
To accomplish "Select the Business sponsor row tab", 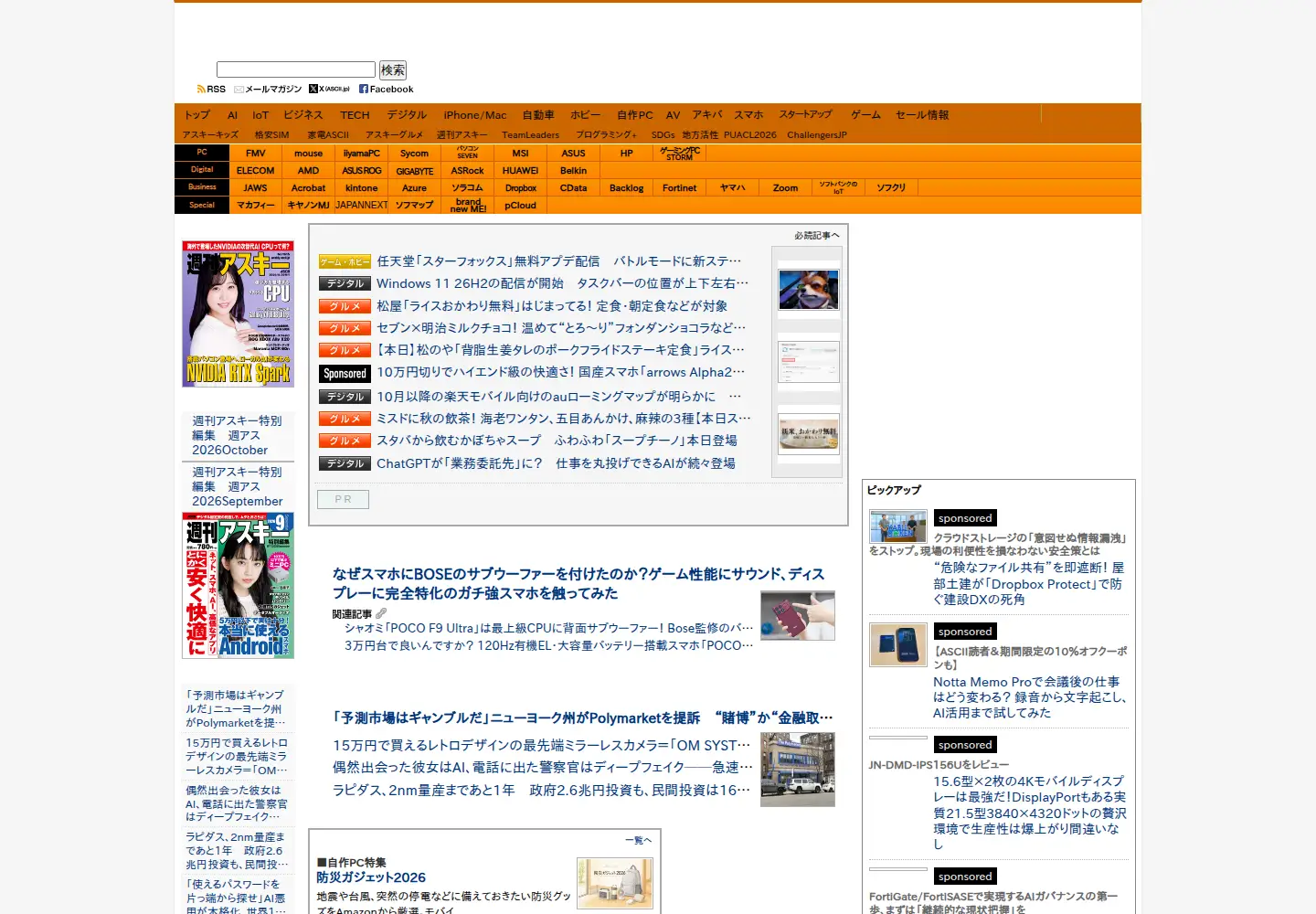I will (202, 187).
